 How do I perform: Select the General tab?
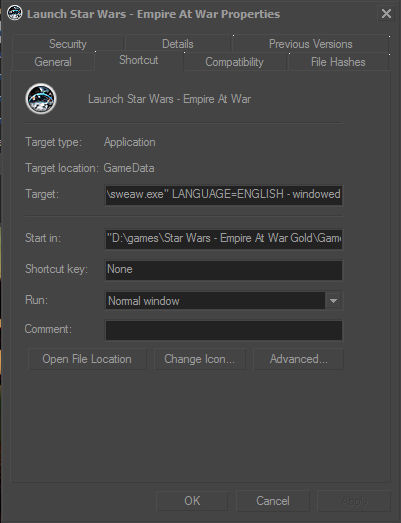pos(53,62)
